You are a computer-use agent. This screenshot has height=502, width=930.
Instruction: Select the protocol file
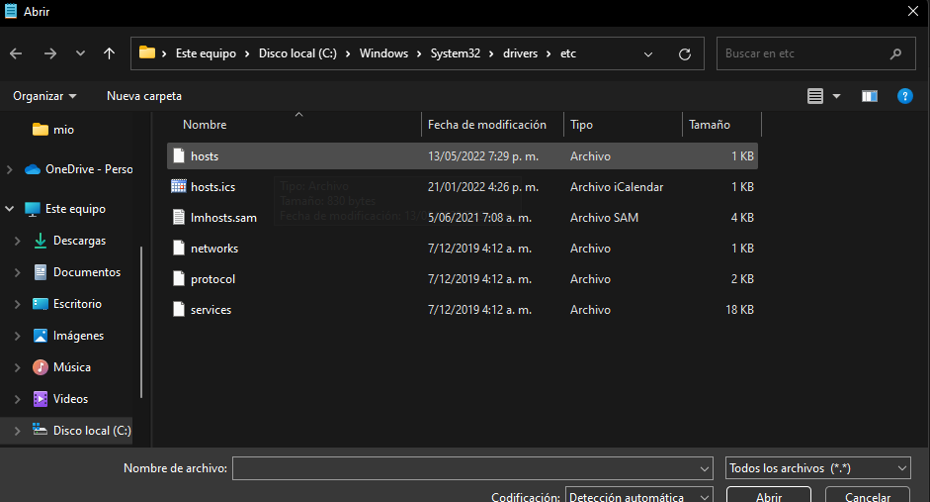click(462, 279)
